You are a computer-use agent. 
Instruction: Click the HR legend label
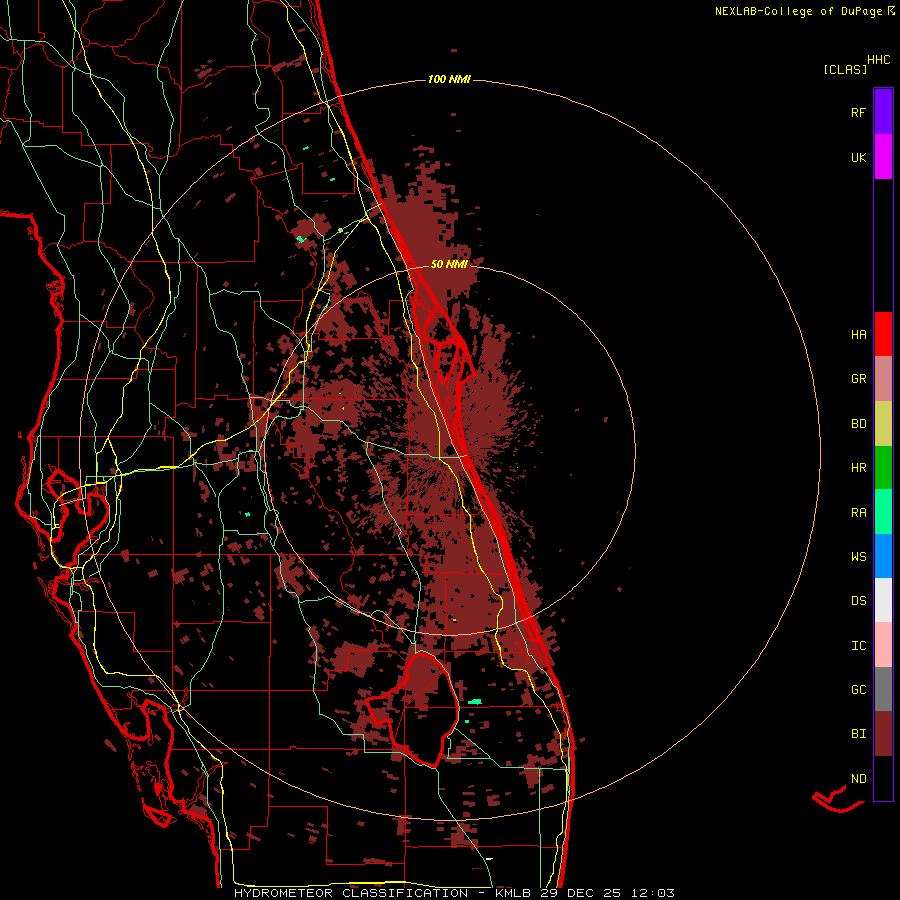858,468
